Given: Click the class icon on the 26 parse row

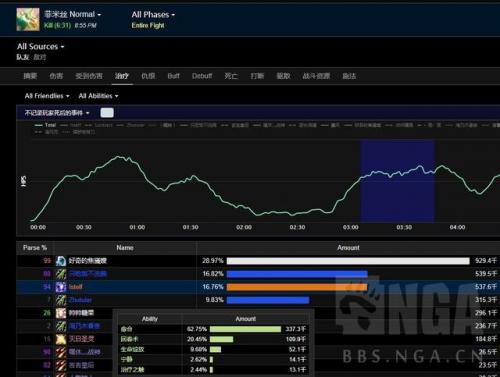Looking at the screenshot, I should click(x=61, y=313).
